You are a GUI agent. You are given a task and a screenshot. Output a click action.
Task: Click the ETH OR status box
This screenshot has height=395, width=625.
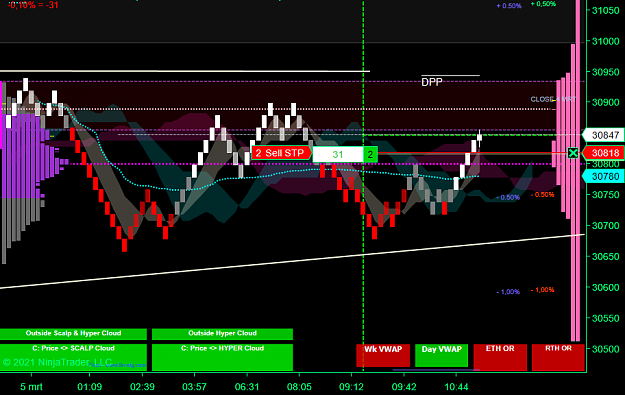coord(500,357)
